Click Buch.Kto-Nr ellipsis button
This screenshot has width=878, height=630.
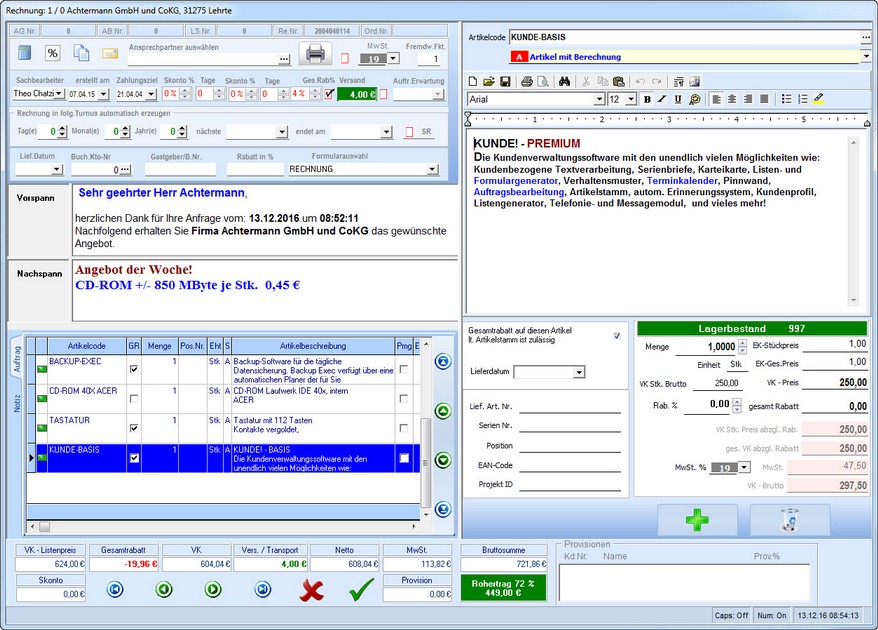tap(125, 169)
